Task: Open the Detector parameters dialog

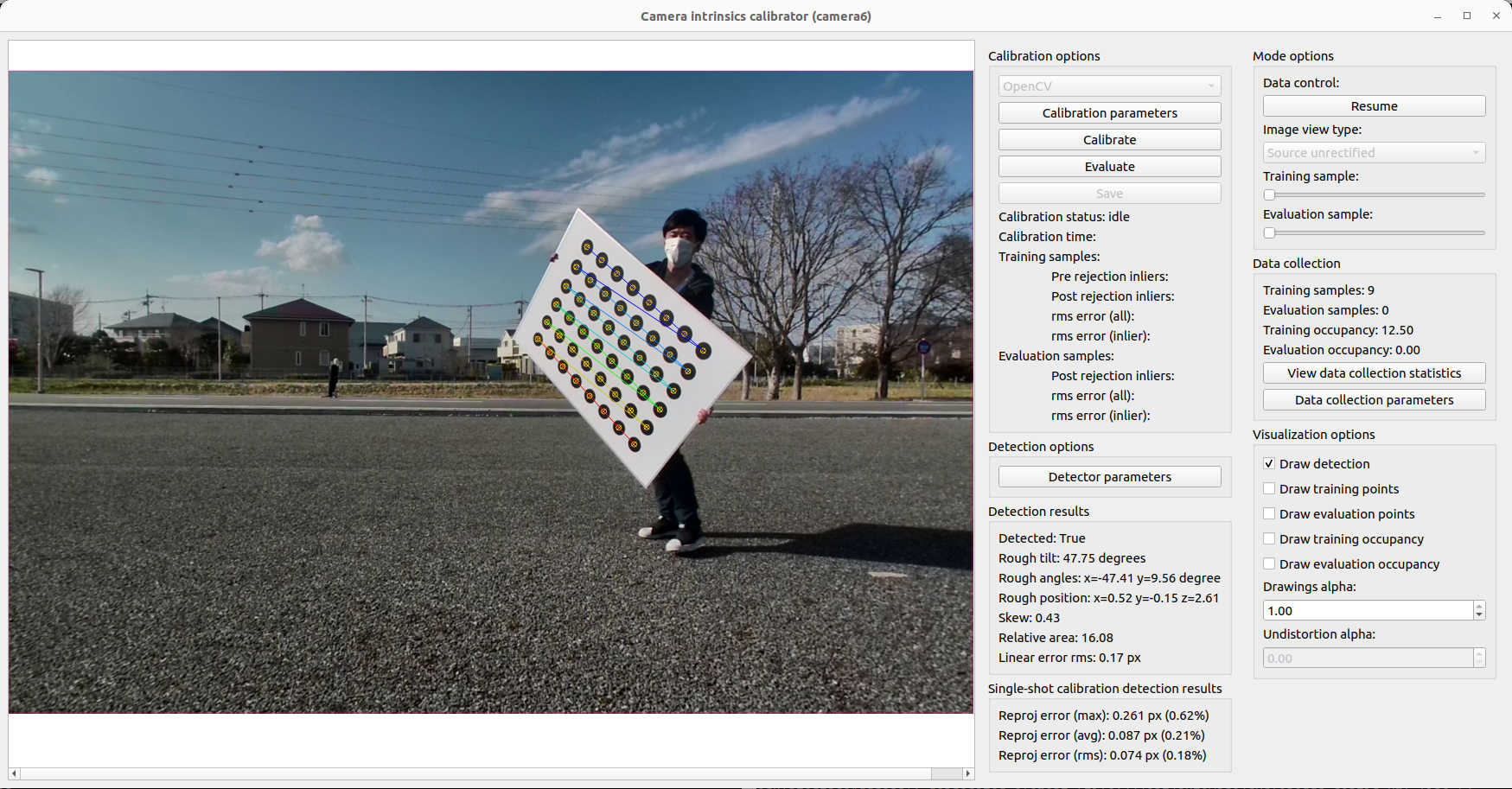Action: pos(1109,476)
